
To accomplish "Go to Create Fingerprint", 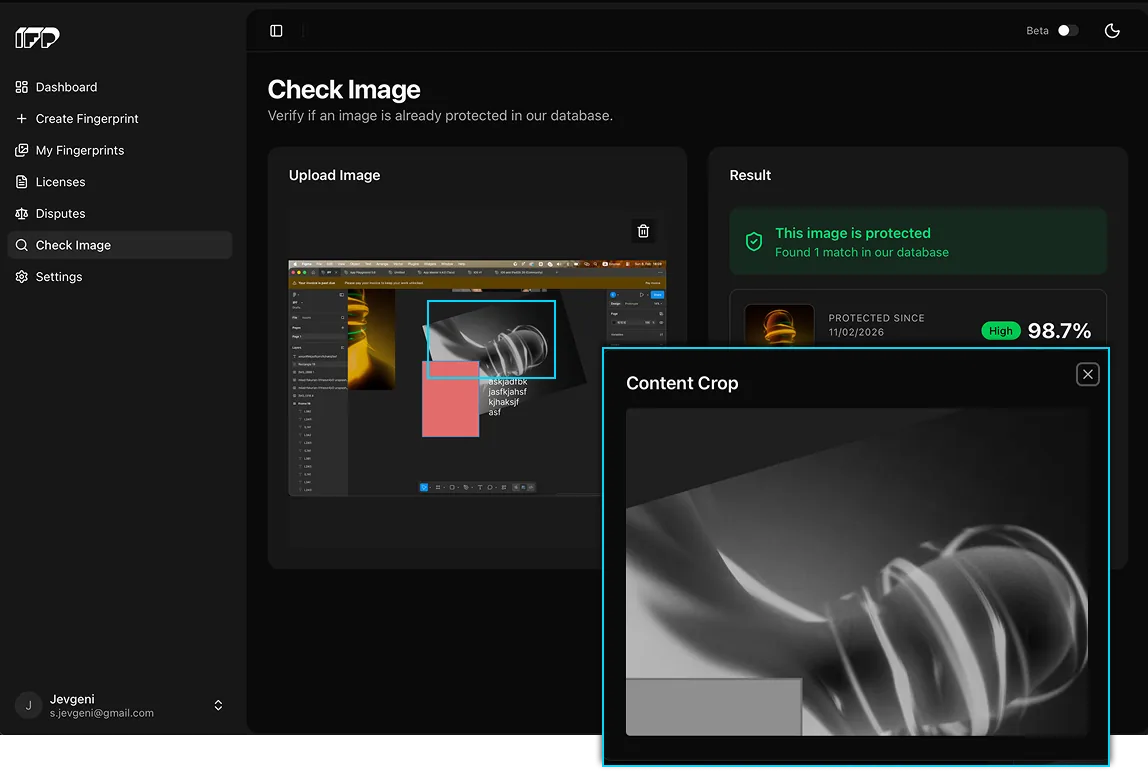I will coord(120,119).
